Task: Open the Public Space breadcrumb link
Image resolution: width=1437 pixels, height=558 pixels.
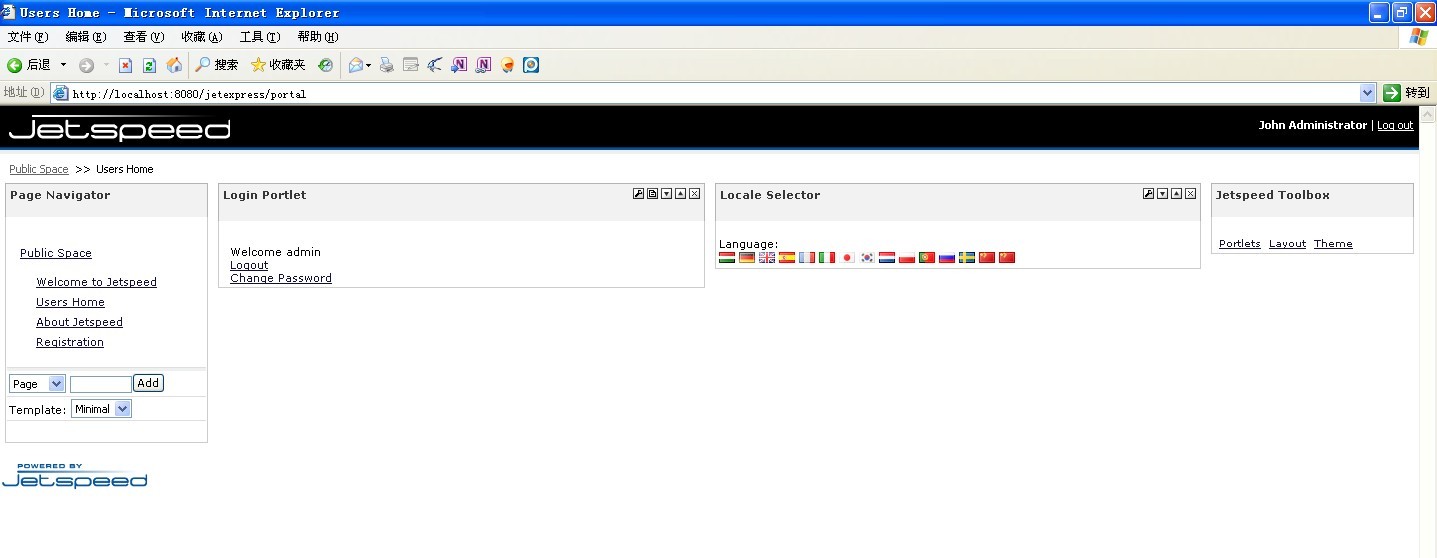Action: pyautogui.click(x=39, y=169)
